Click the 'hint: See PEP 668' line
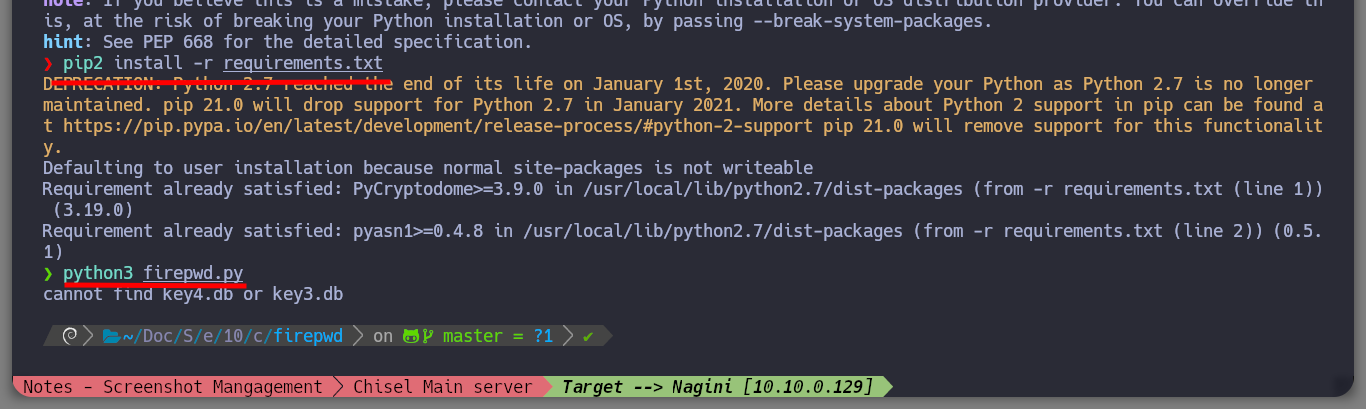The height and width of the screenshot is (409, 1366). click(x=288, y=42)
